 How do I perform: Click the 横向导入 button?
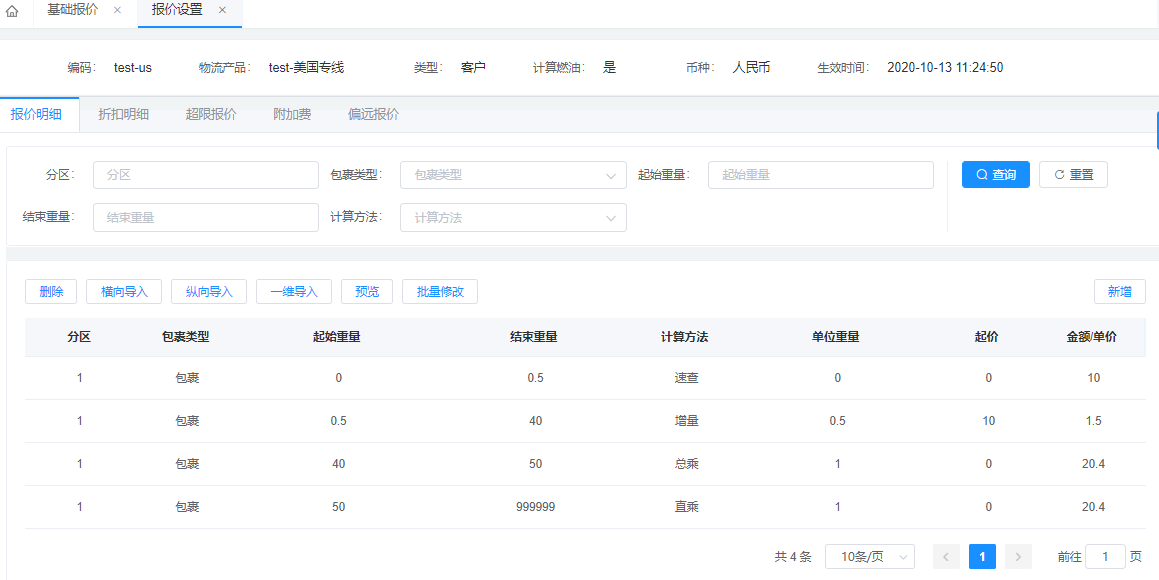pyautogui.click(x=124, y=292)
